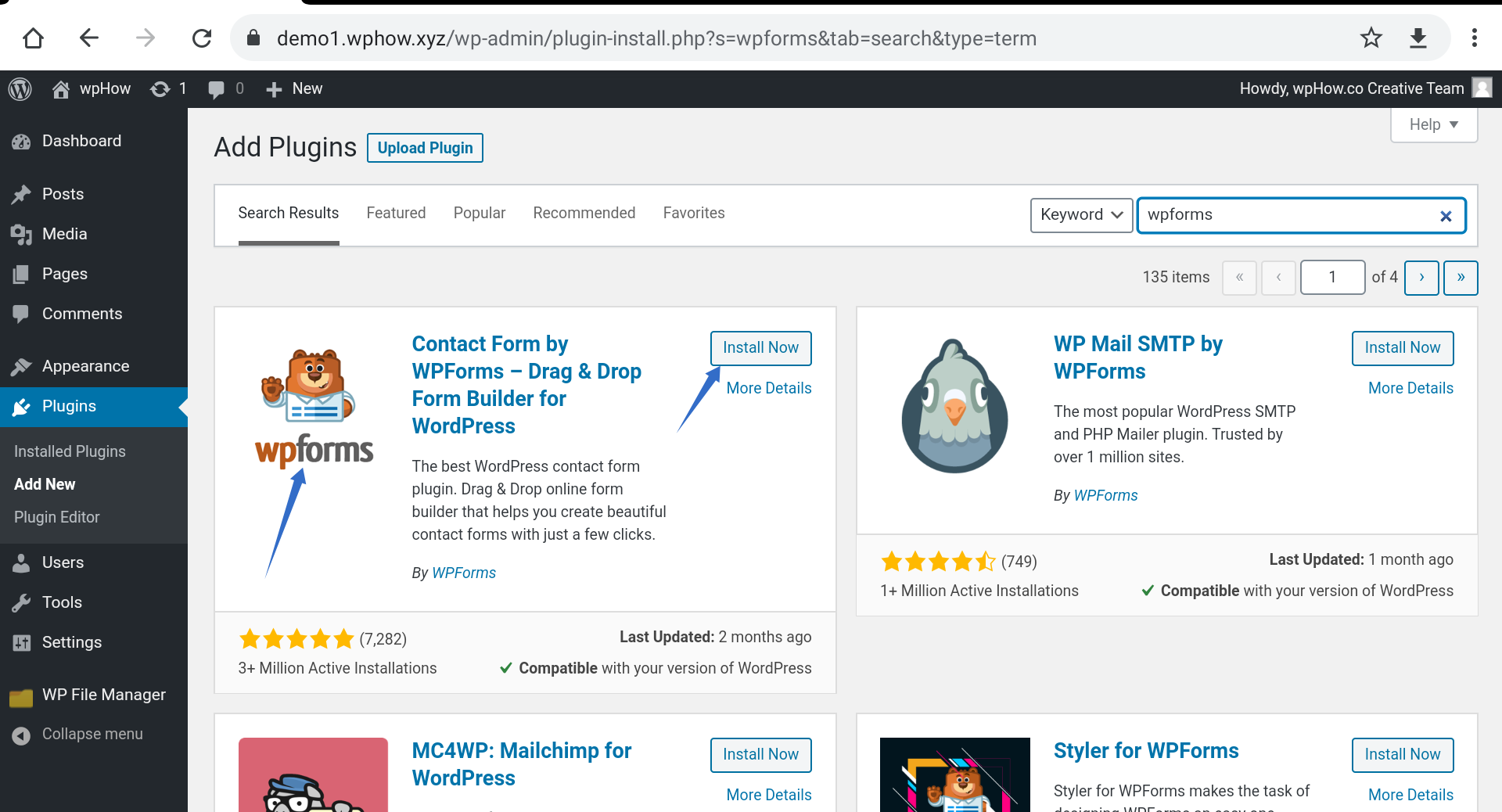Screen dimensions: 1502x812
Task: Open browser three-dot menu
Action: tap(1474, 38)
